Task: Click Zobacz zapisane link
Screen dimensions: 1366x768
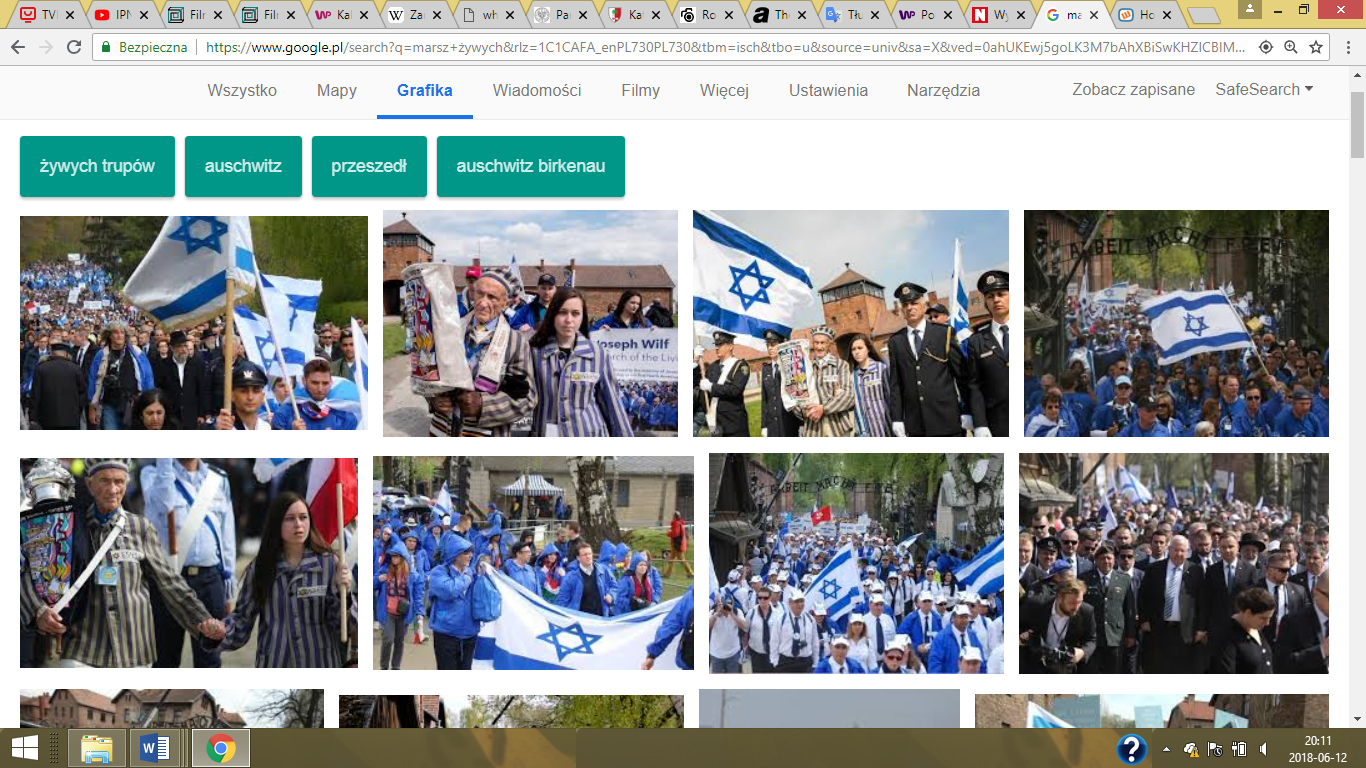Action: coord(1133,90)
